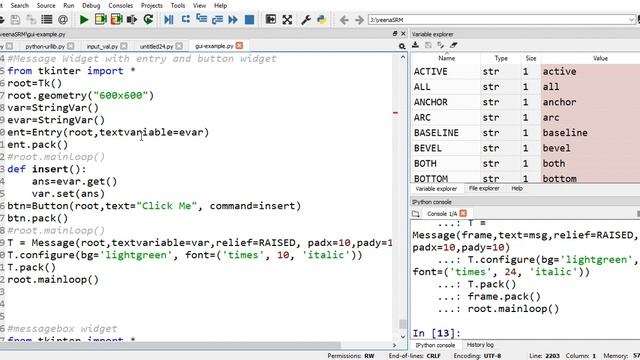Sort variables by the Type header
Image resolution: width=640 pixels, height=360 pixels.
click(x=501, y=58)
